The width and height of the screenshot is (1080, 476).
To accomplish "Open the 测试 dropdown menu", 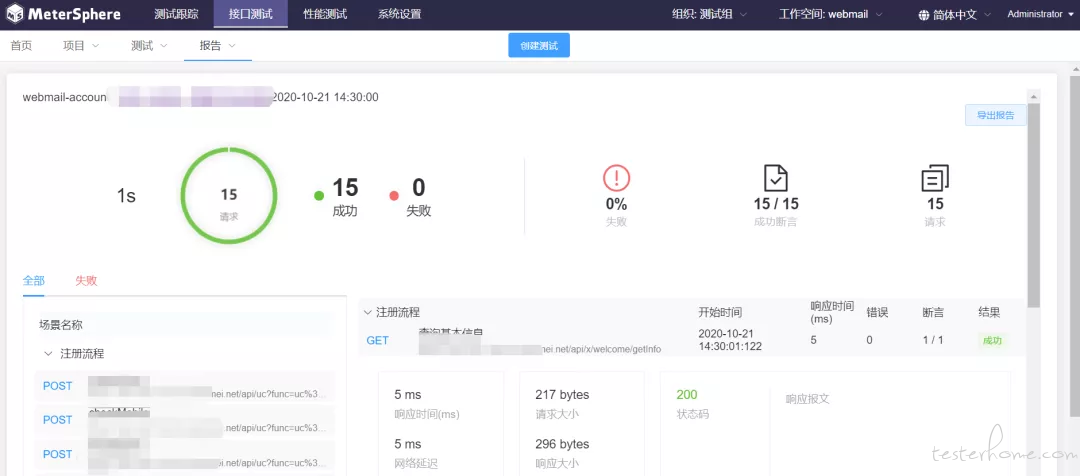I will click(x=149, y=46).
